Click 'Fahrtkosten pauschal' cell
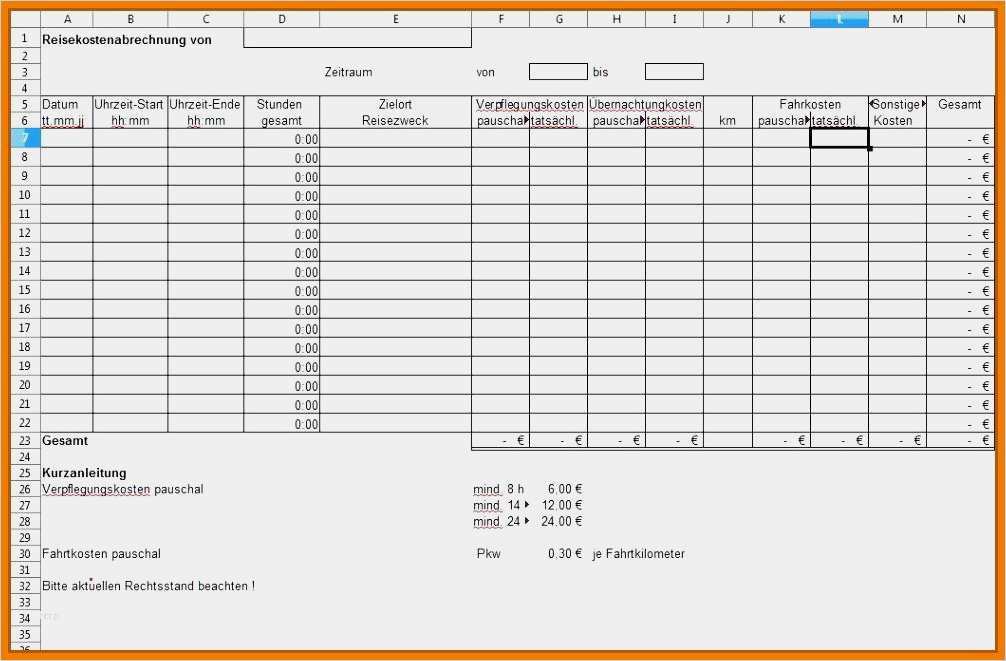The height and width of the screenshot is (661, 1006). click(101, 554)
